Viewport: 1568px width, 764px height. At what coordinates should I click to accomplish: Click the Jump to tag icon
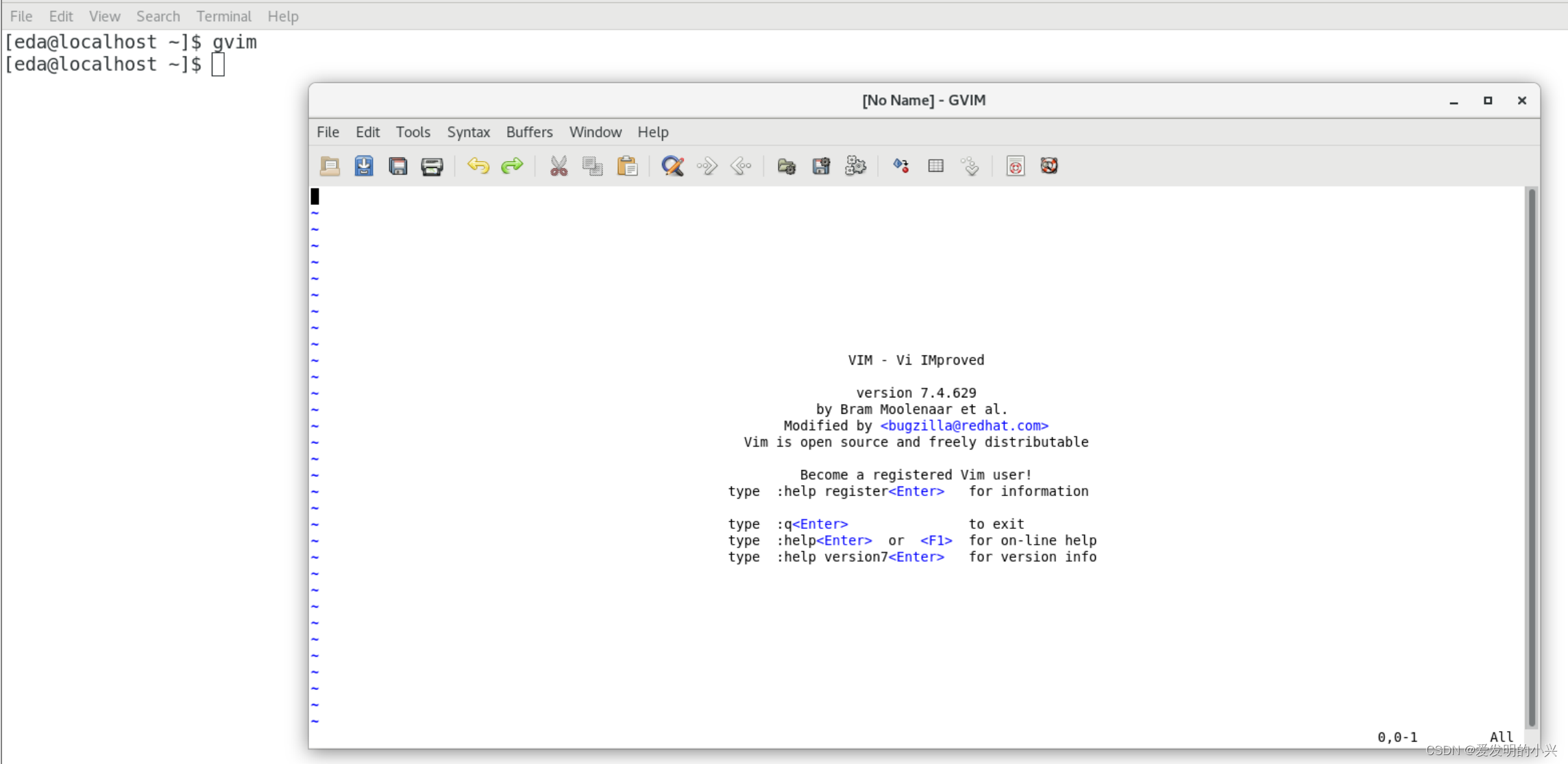(x=970, y=166)
